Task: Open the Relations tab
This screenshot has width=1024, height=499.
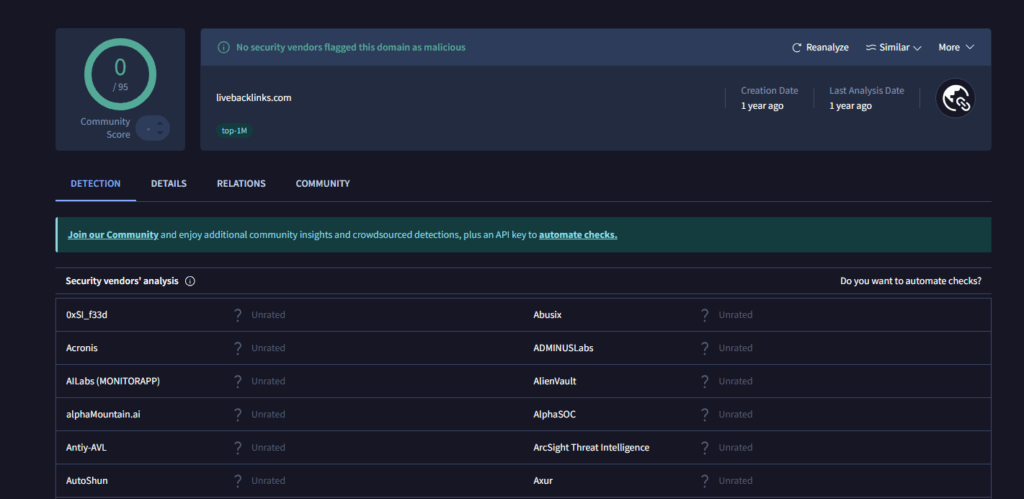Action: point(241,184)
